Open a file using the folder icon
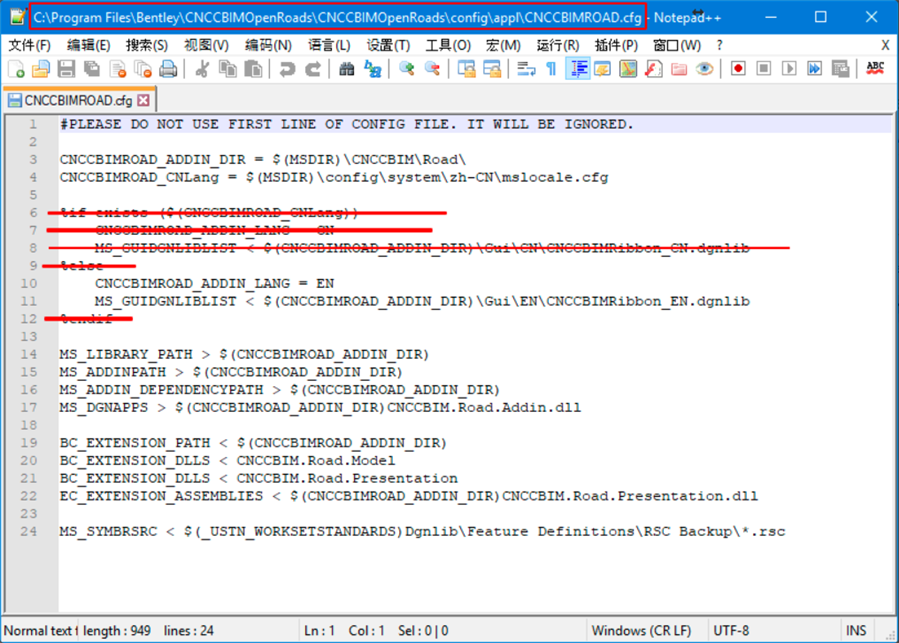 tap(41, 69)
